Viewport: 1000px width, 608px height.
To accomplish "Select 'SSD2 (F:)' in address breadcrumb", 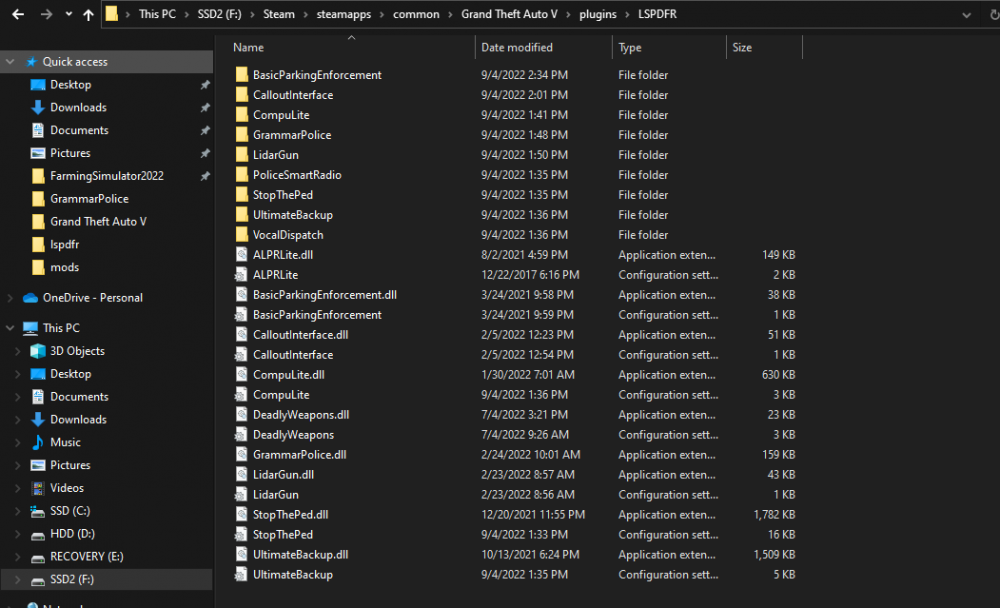I will (219, 14).
